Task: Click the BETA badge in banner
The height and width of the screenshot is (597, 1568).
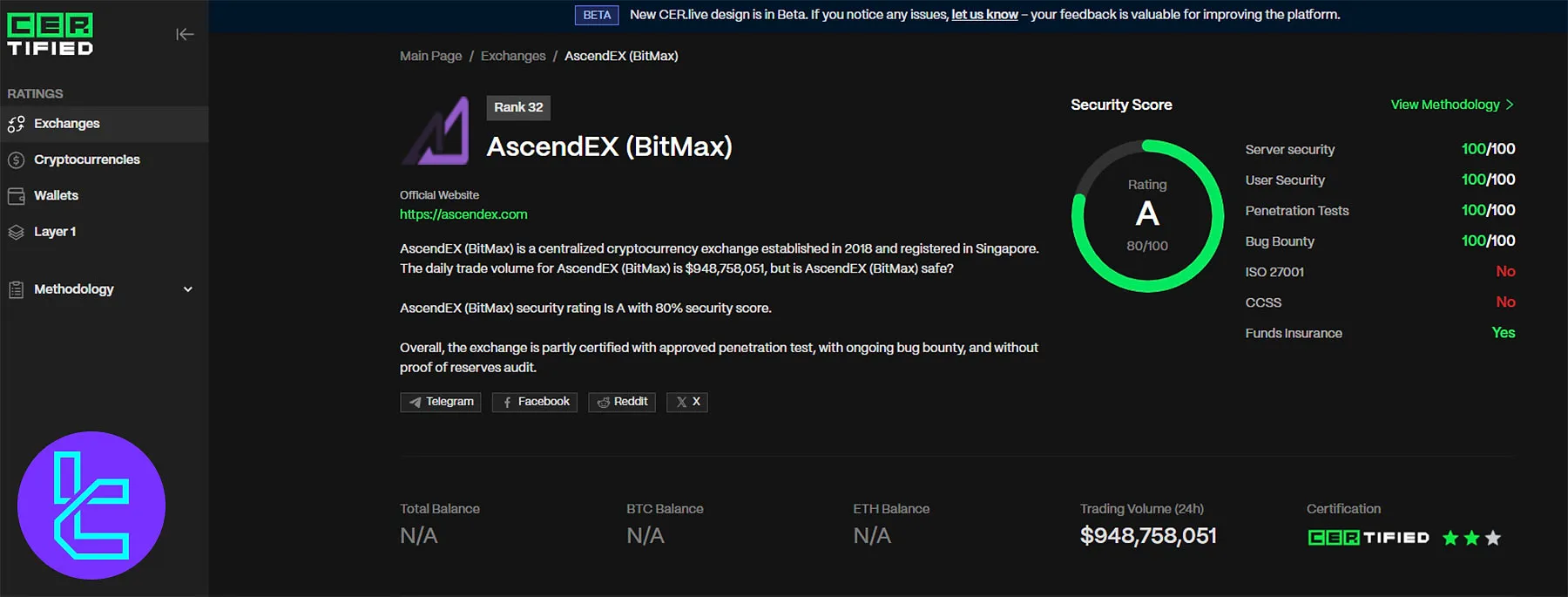Action: [x=597, y=15]
